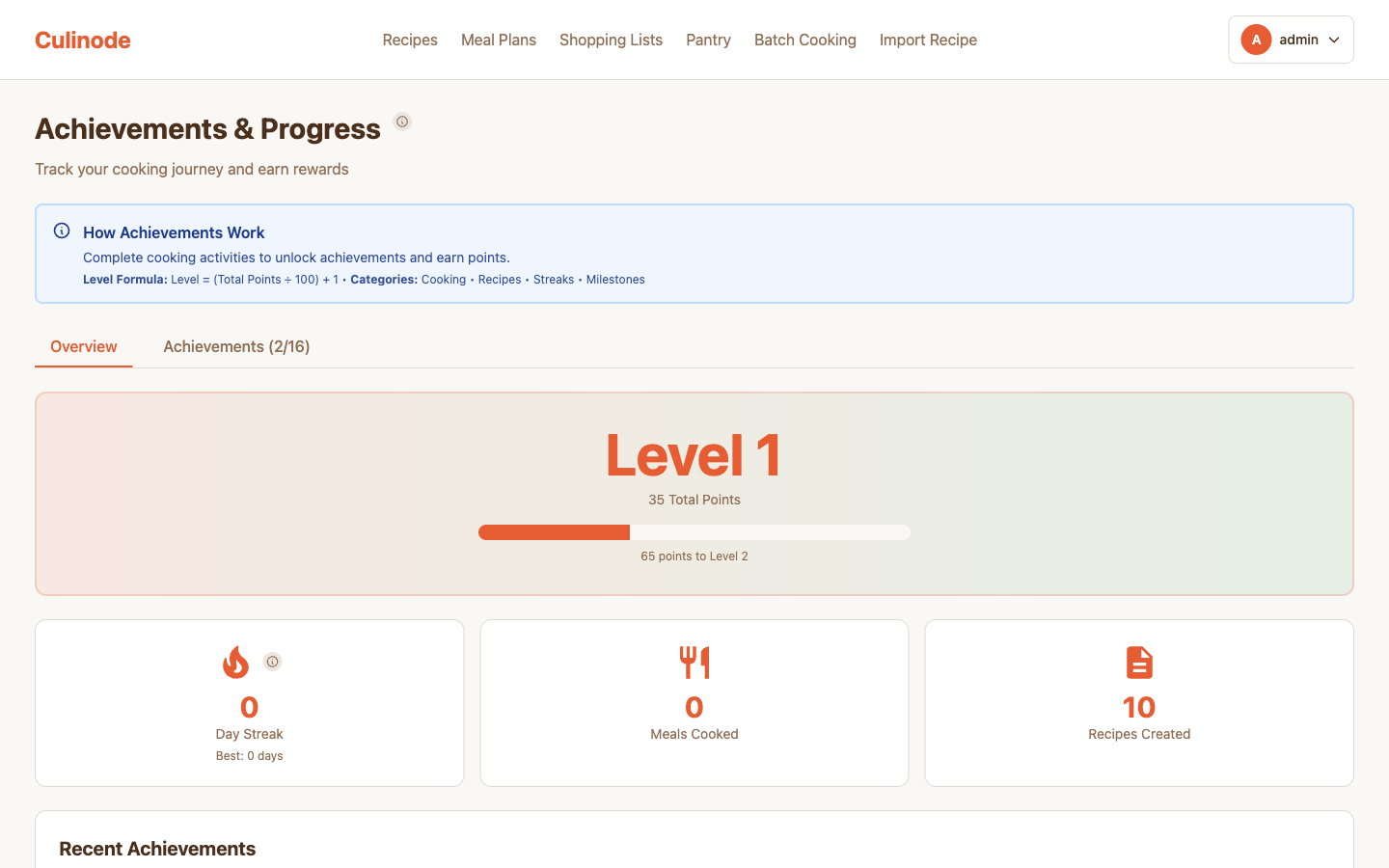Go to Import Recipe

pyautogui.click(x=928, y=40)
